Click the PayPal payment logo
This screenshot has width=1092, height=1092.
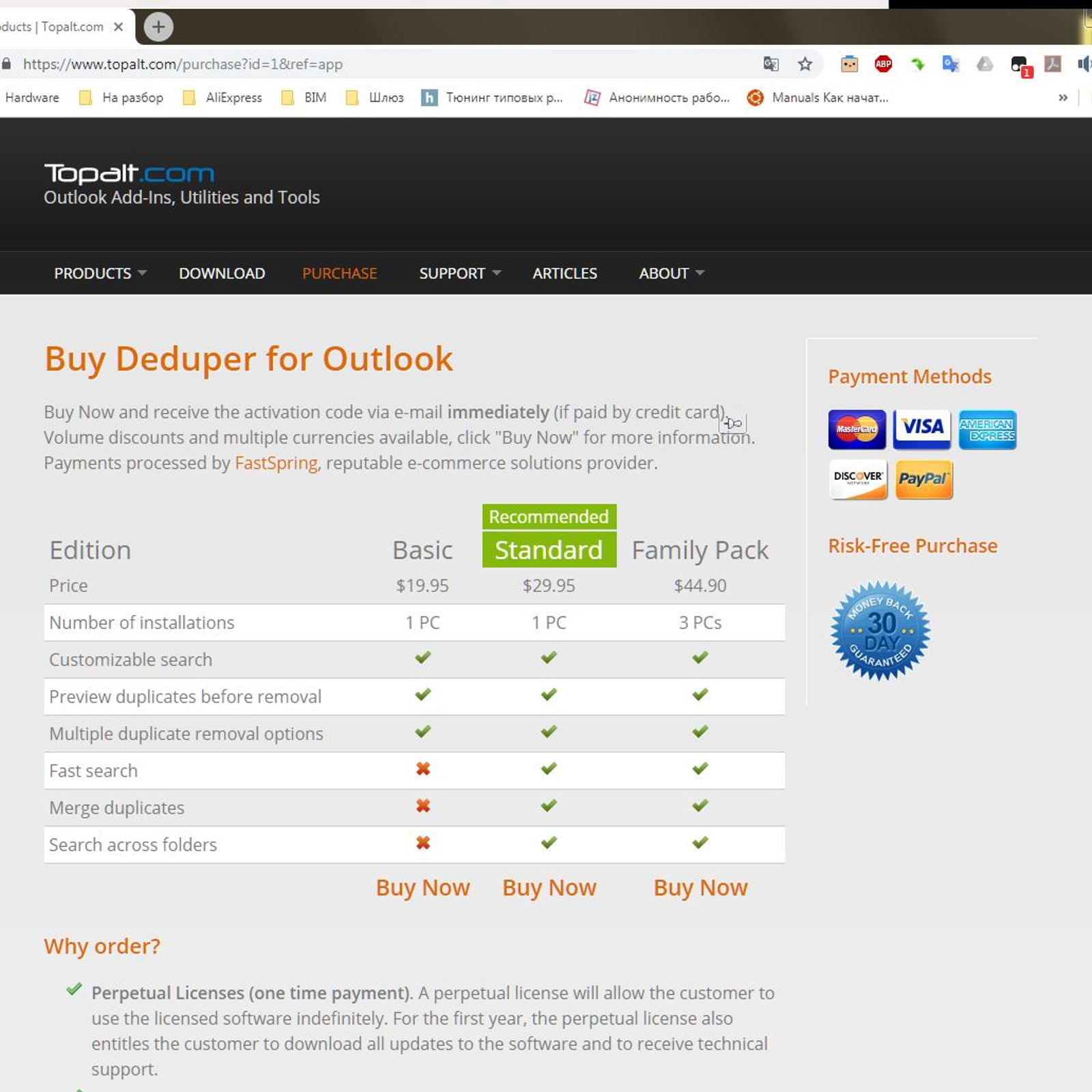(924, 480)
